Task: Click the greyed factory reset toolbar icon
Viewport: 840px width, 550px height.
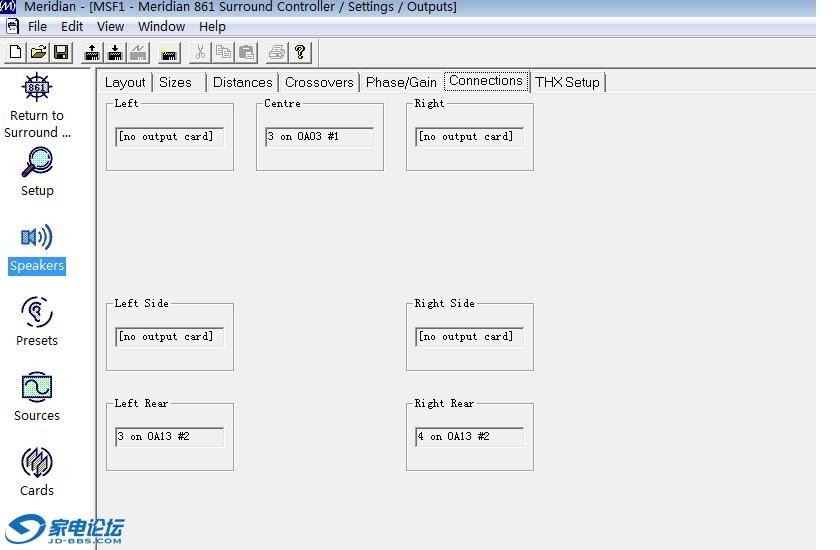Action: (x=138, y=52)
